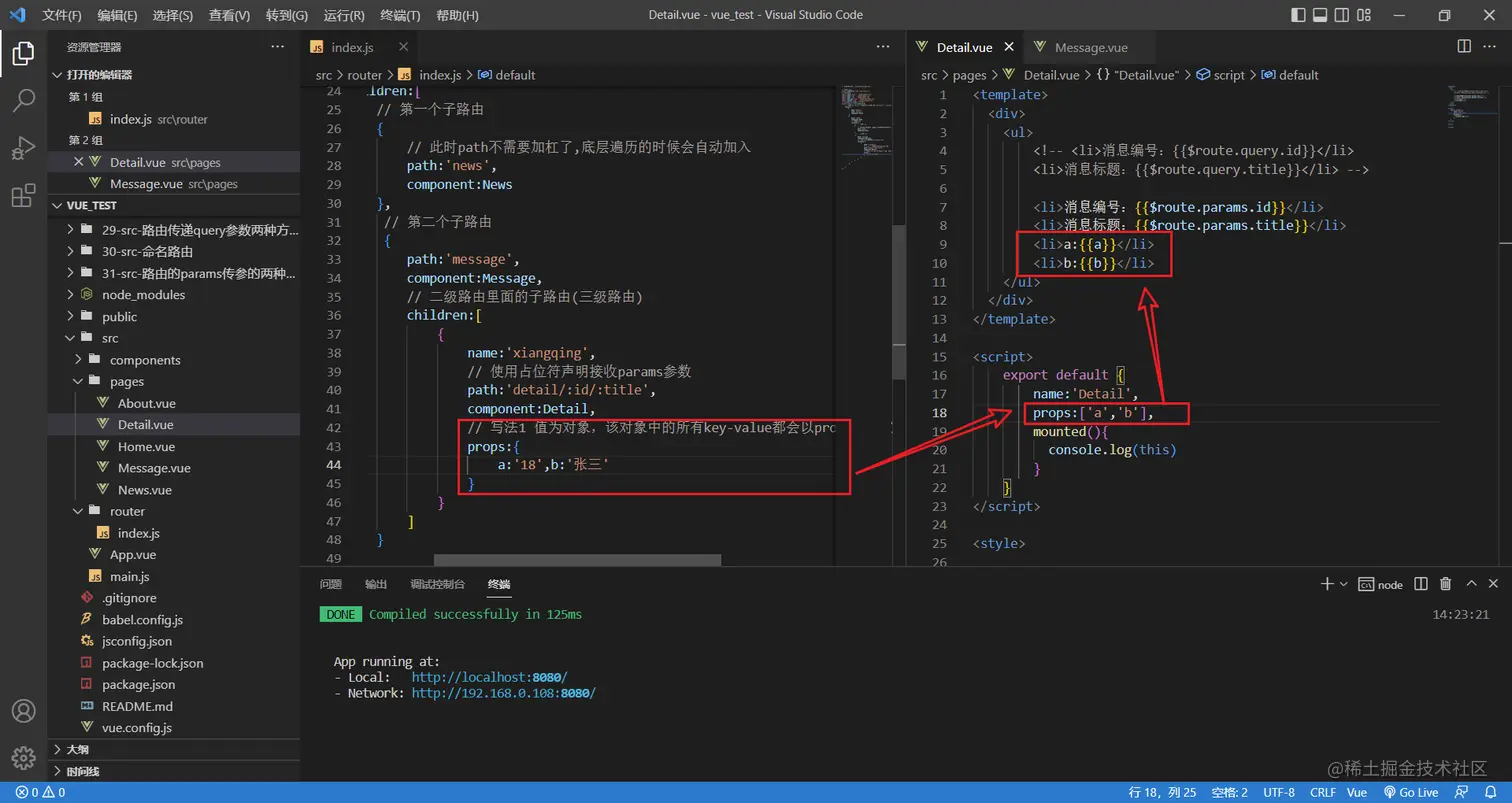Toggle secondary sidebar layout icon
The width and height of the screenshot is (1512, 803).
[1340, 15]
